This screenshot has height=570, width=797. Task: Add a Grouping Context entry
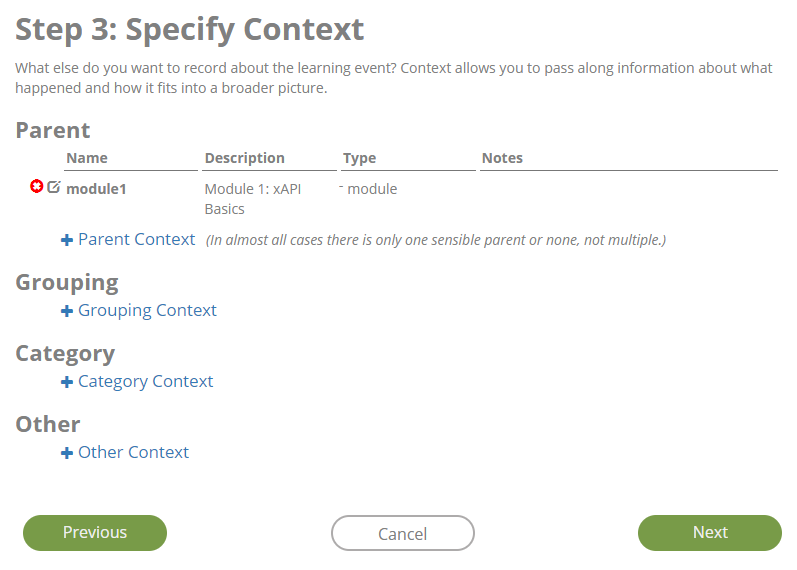pyautogui.click(x=147, y=310)
